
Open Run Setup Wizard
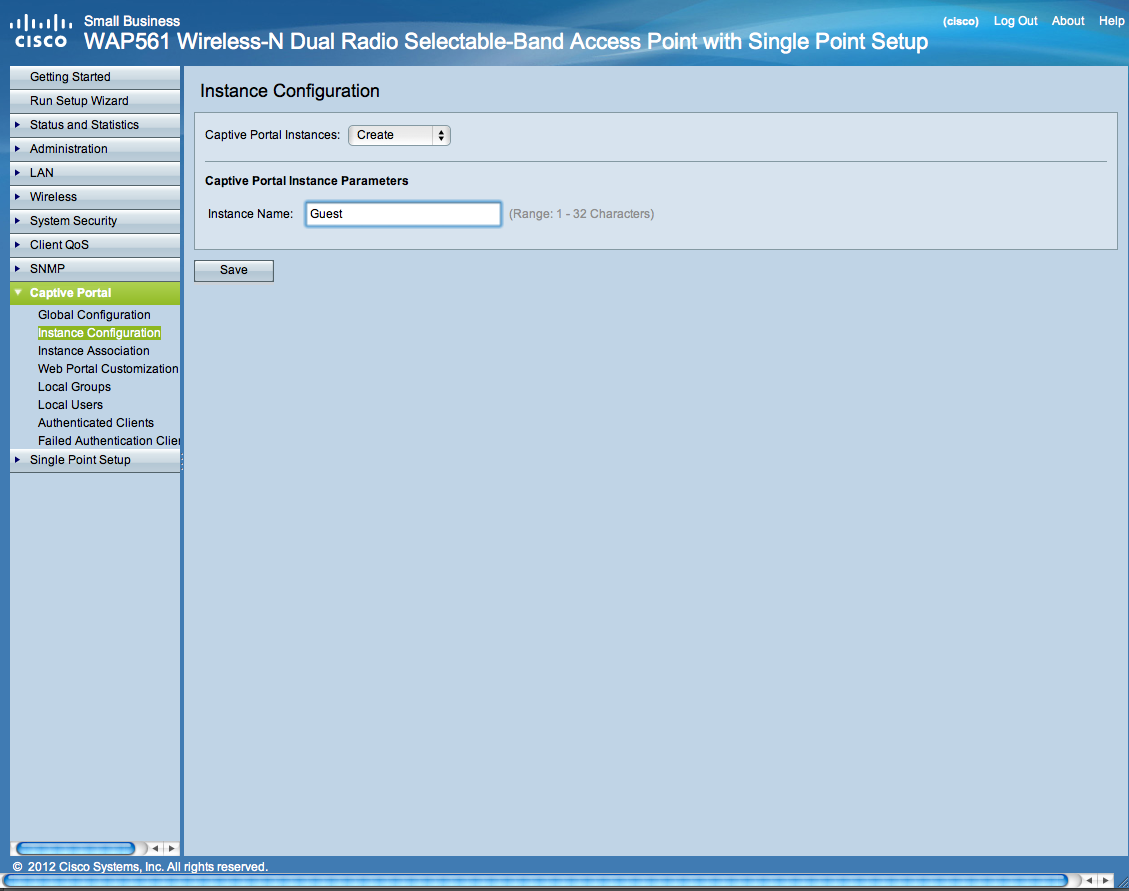[x=79, y=101]
